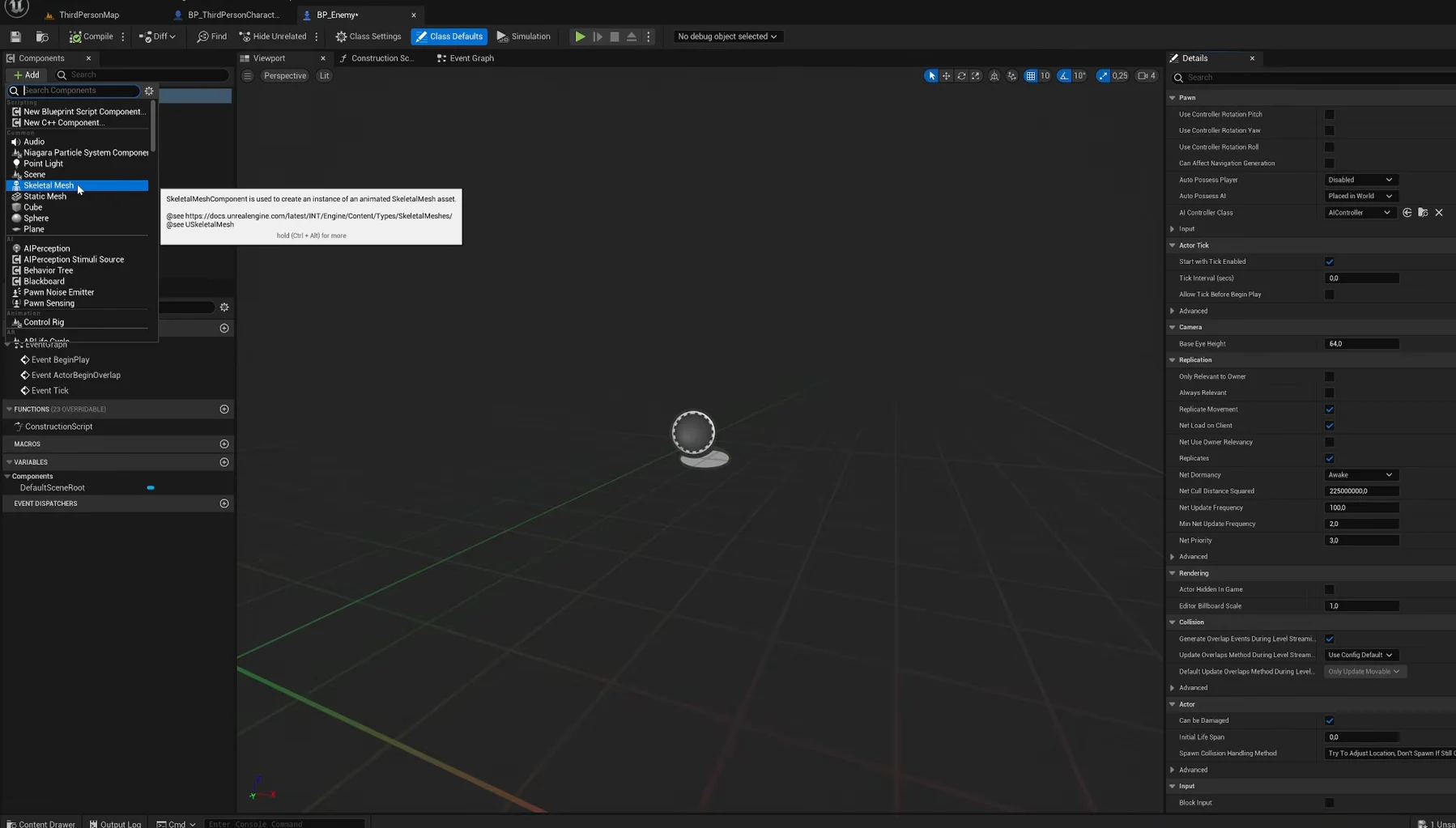The width and height of the screenshot is (1456, 828).
Task: Click the Add component button
Action: pos(26,74)
